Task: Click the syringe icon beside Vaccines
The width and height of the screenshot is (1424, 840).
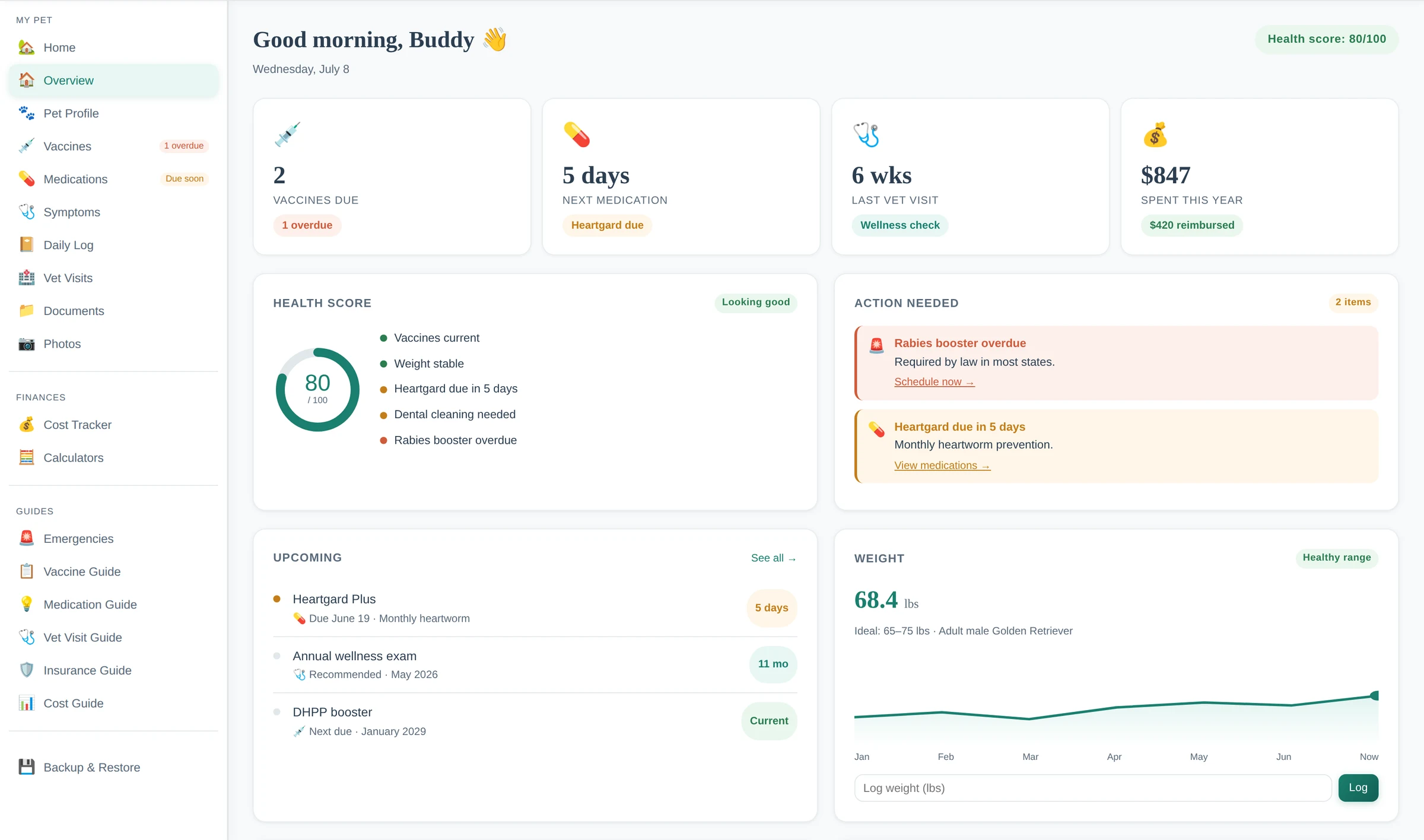Action: (26, 146)
